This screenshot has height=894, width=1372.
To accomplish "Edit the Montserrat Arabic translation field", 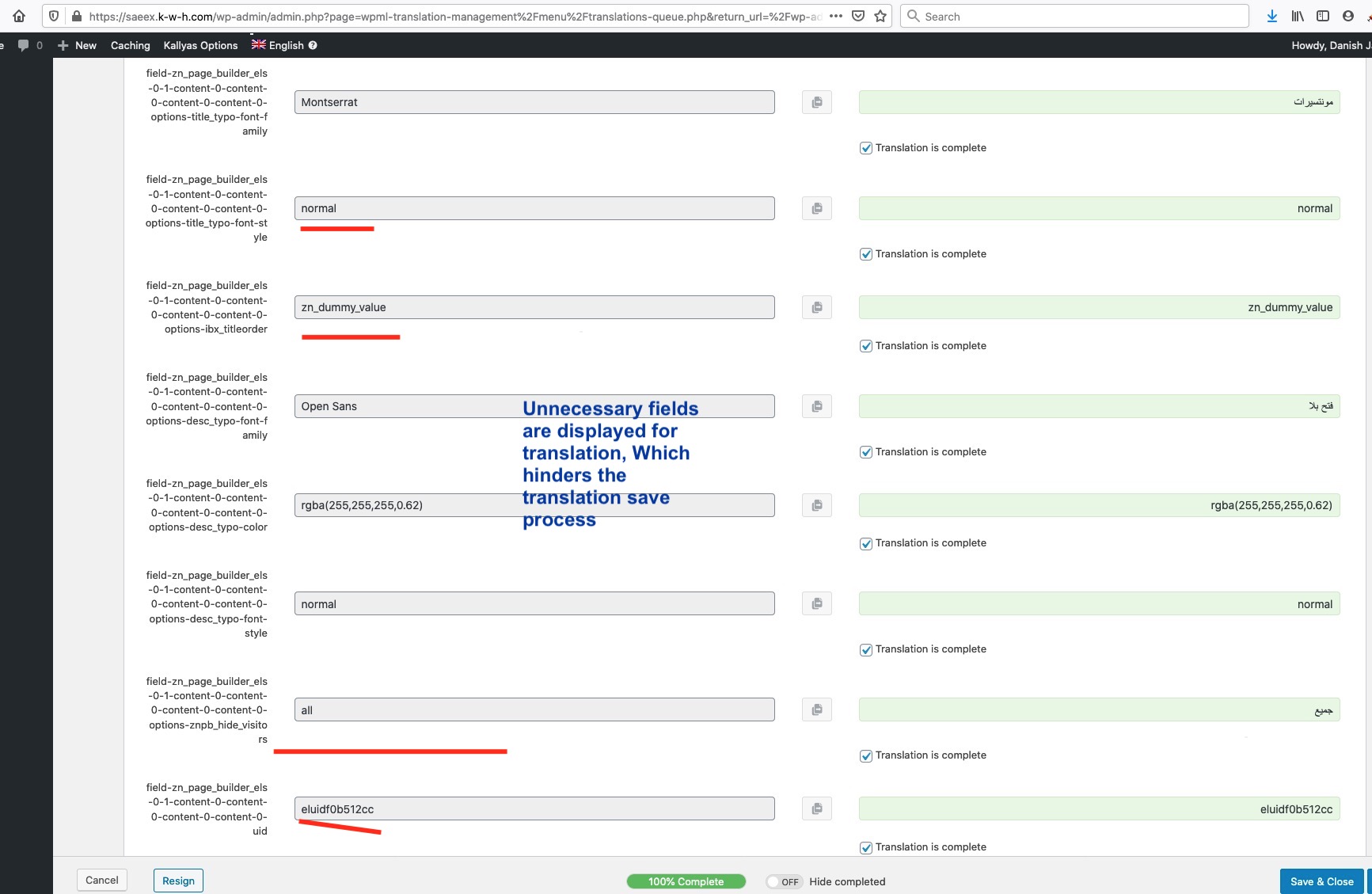I will pos(1099,102).
